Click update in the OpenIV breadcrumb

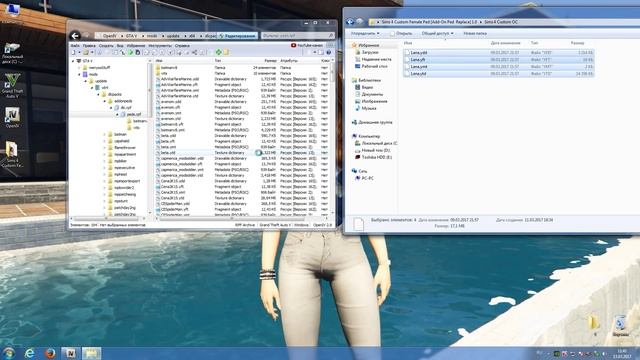tap(173, 36)
